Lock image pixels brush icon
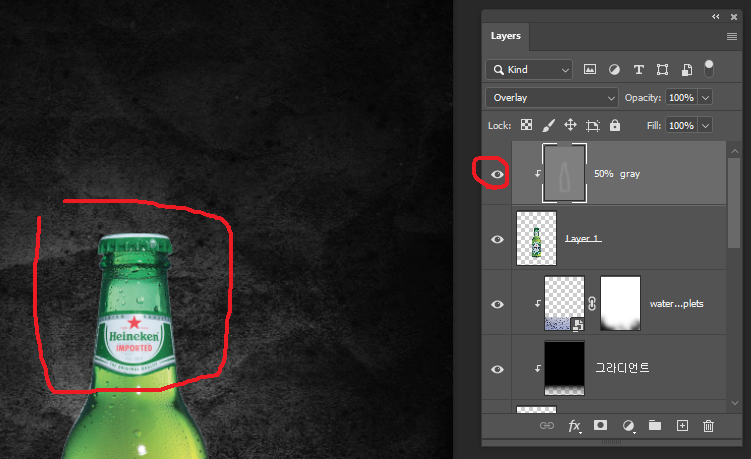Screen dimensions: 751x459 tap(548, 125)
